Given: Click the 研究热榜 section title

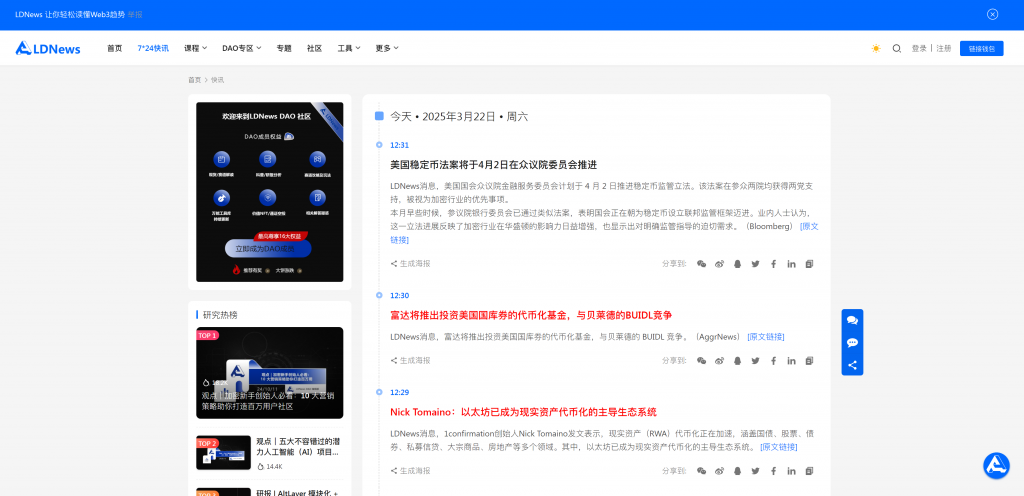Looking at the screenshot, I should (x=220, y=315).
